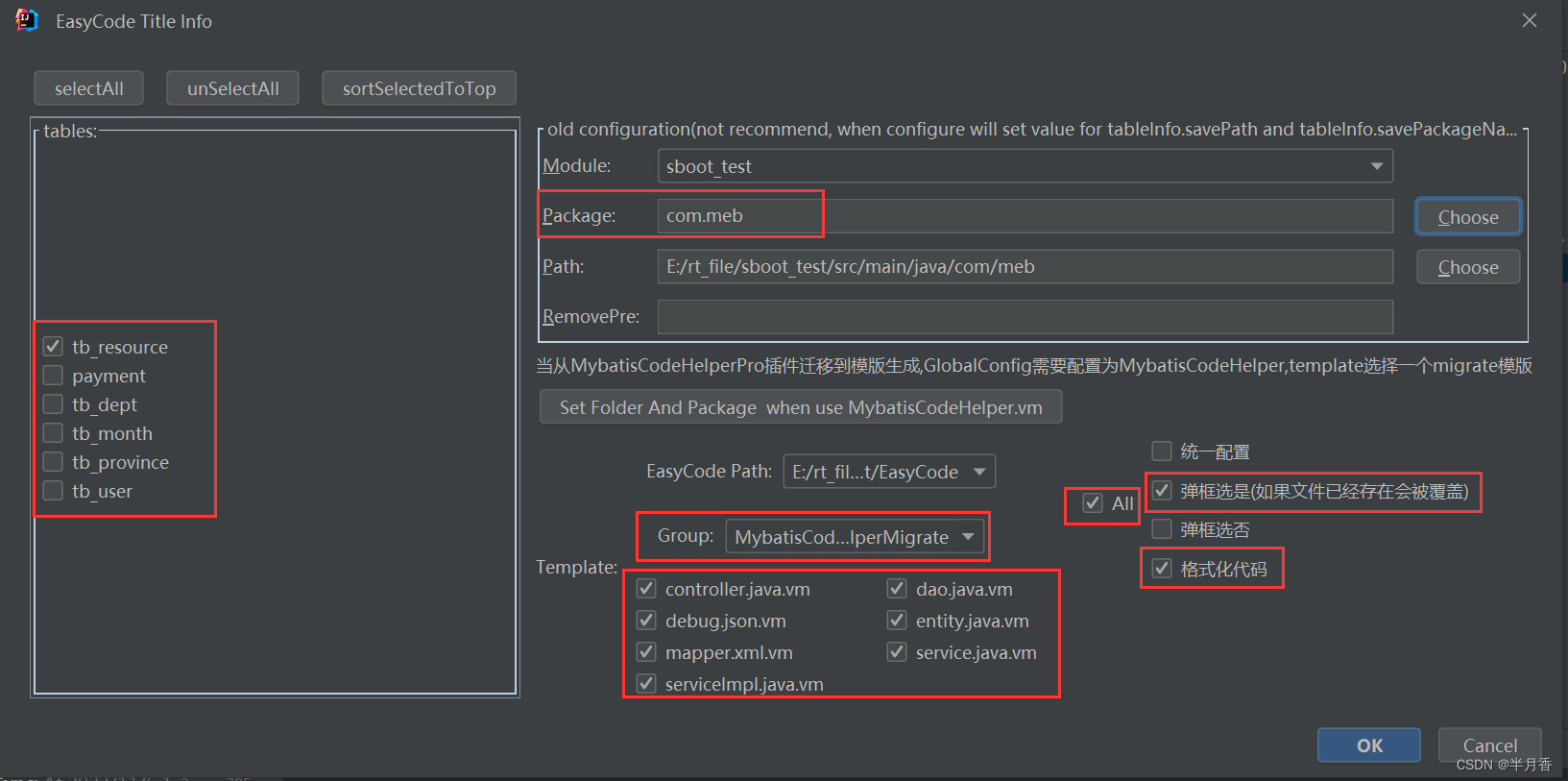This screenshot has width=1568, height=781.
Task: Click the 'tables:' panel label
Action: tap(70, 131)
